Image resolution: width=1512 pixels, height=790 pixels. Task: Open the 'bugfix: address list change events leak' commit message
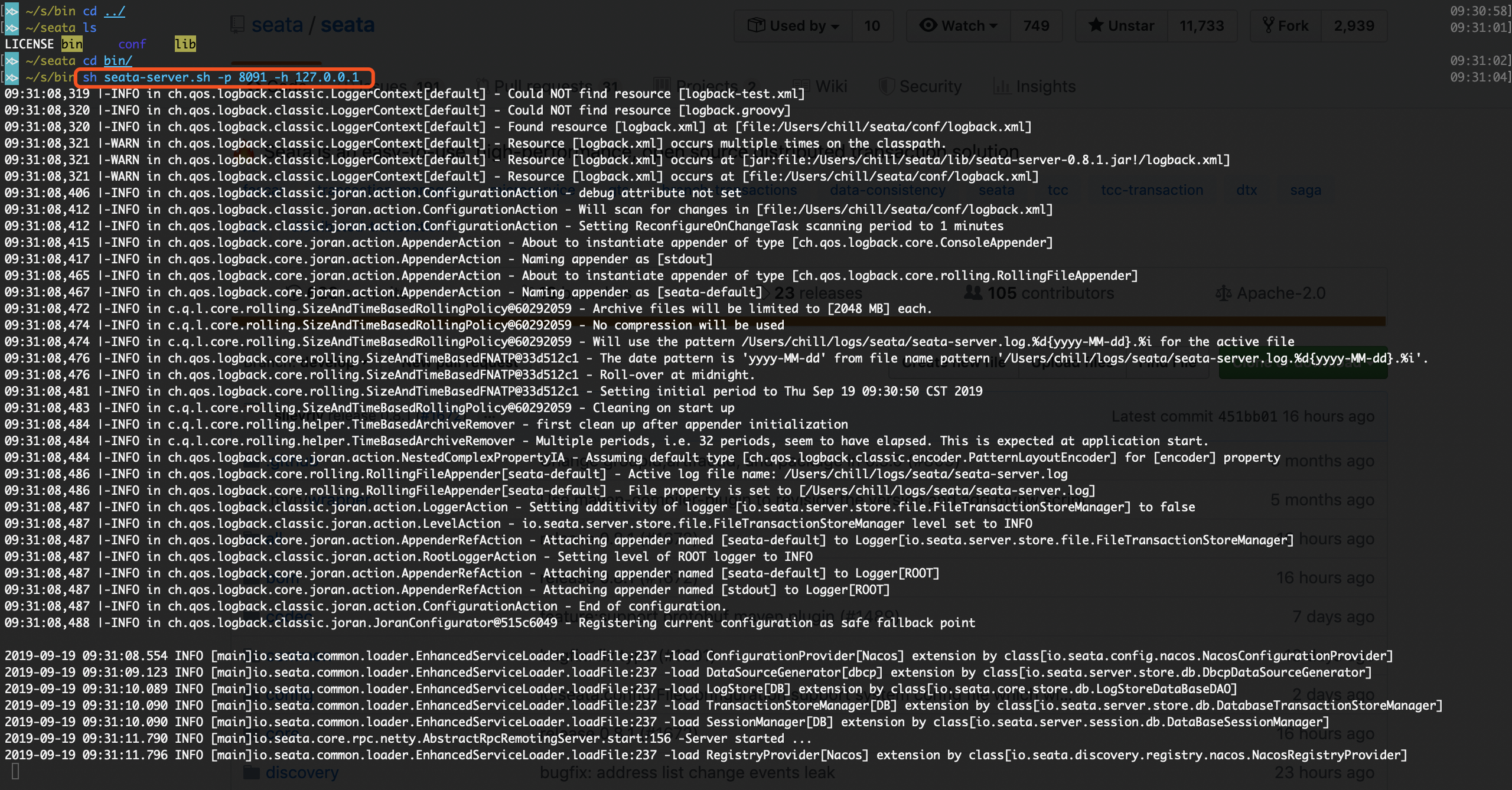click(x=687, y=772)
